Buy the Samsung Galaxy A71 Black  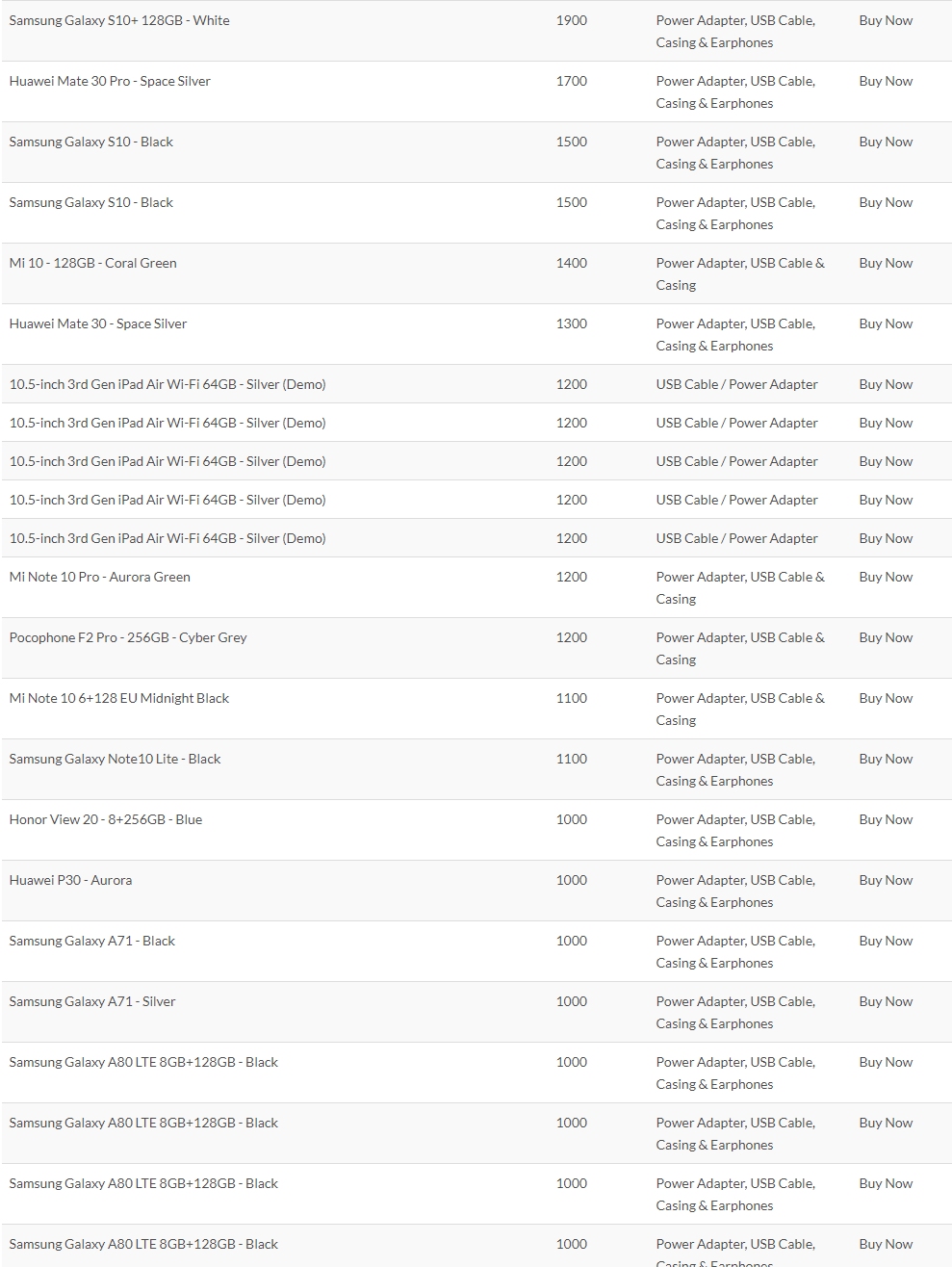point(886,941)
